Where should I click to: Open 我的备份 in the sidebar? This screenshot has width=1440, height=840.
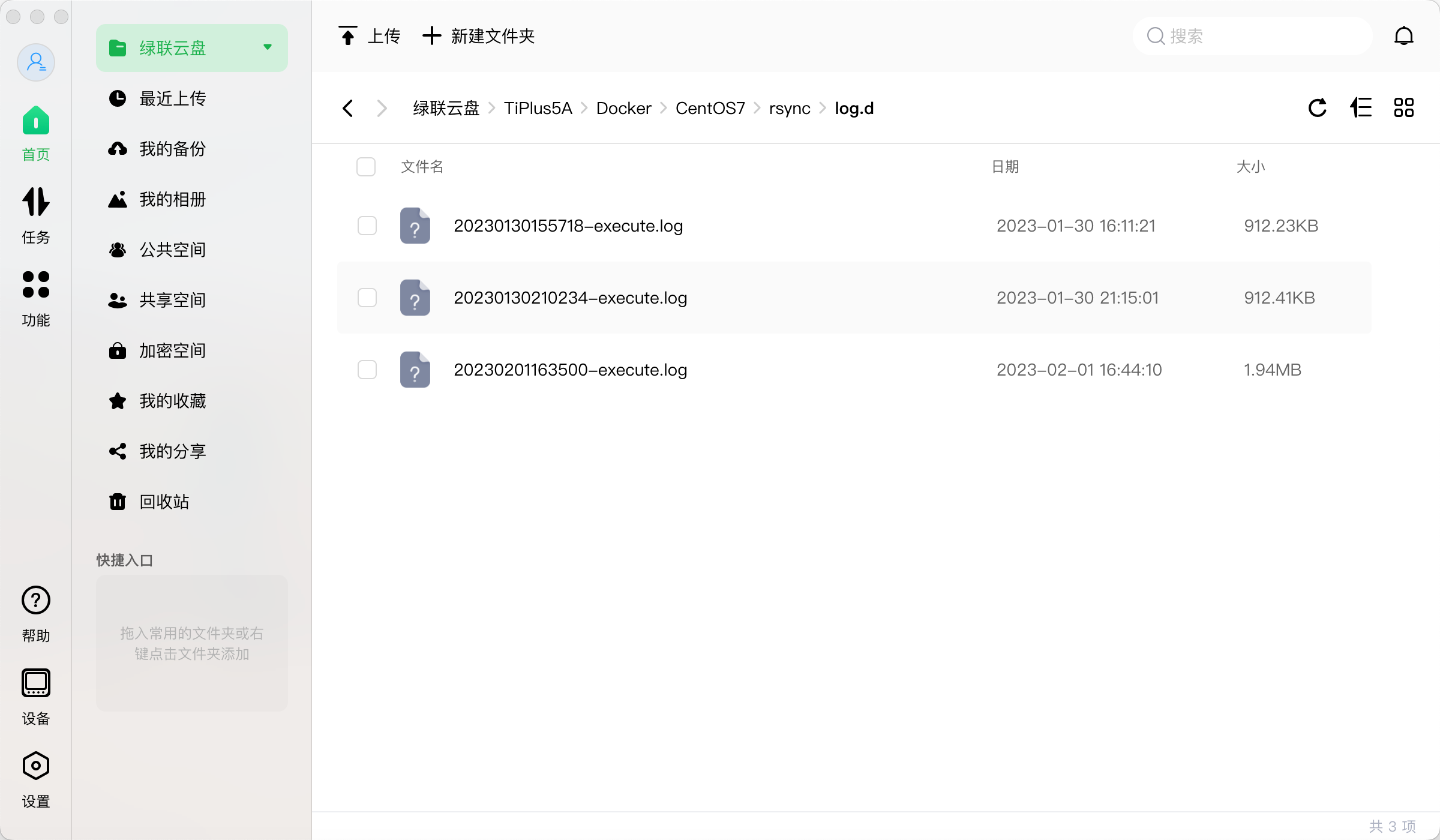(x=172, y=149)
